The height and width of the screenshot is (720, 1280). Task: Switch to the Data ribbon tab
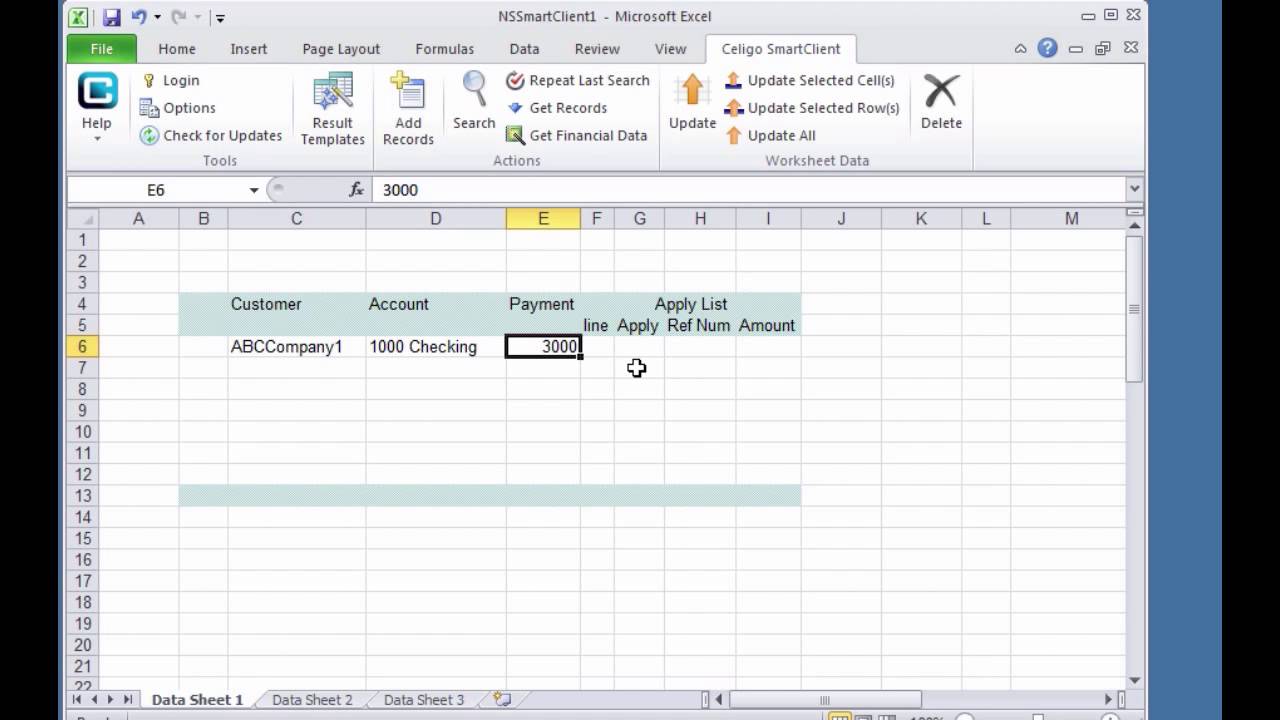coord(524,49)
